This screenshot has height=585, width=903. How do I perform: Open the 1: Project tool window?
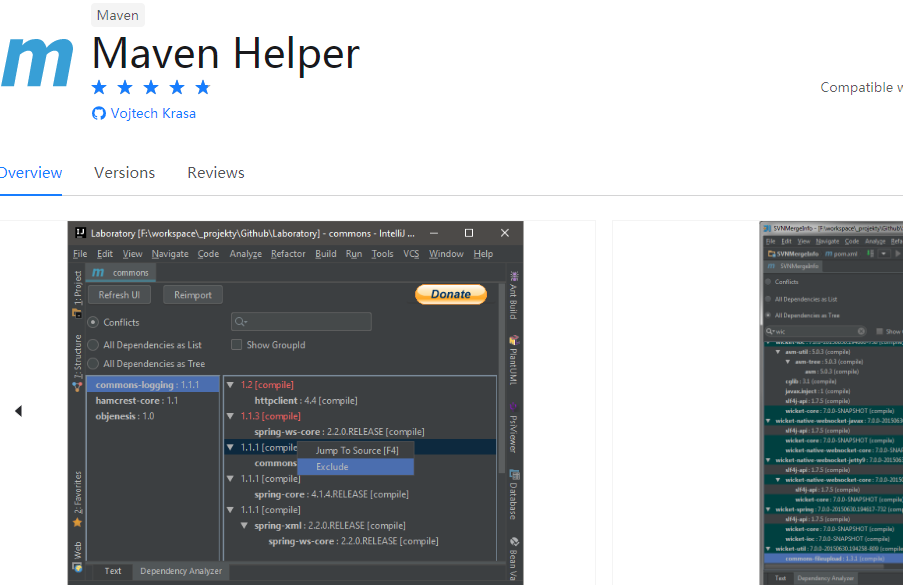77,294
